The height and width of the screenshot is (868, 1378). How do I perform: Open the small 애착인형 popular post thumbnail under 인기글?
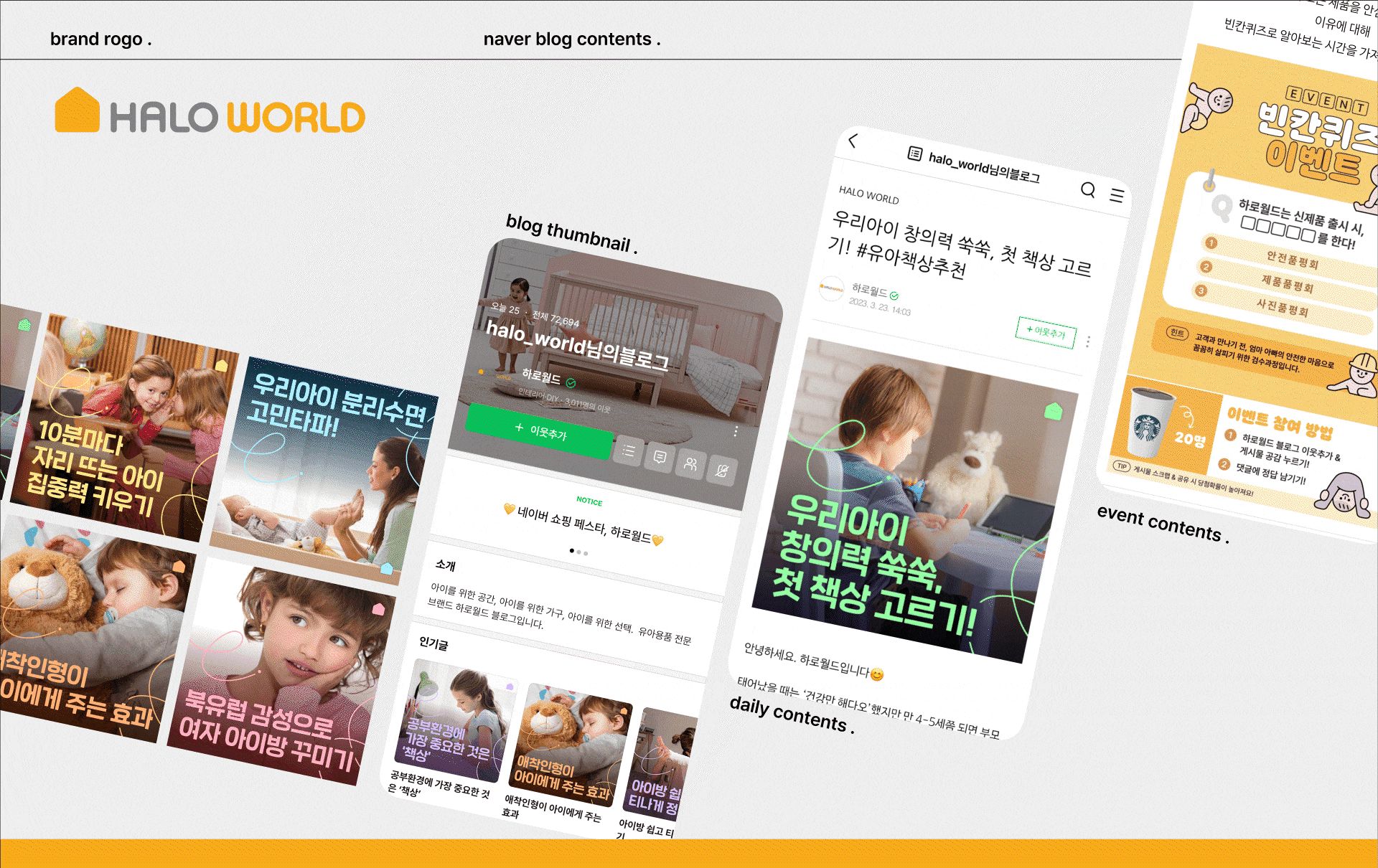570,745
